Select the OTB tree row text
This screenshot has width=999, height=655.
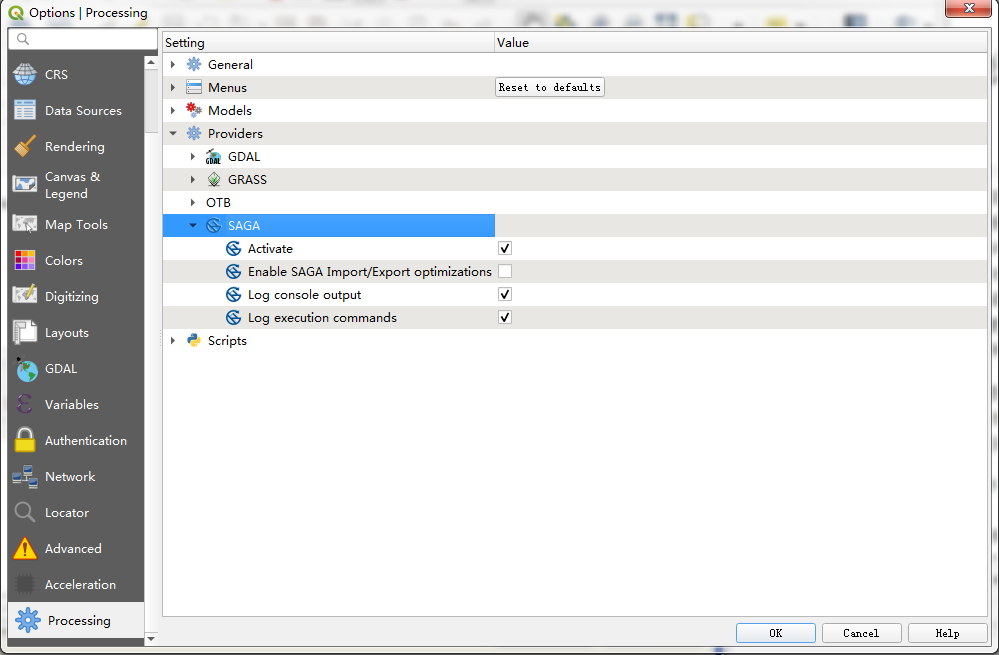click(x=218, y=203)
